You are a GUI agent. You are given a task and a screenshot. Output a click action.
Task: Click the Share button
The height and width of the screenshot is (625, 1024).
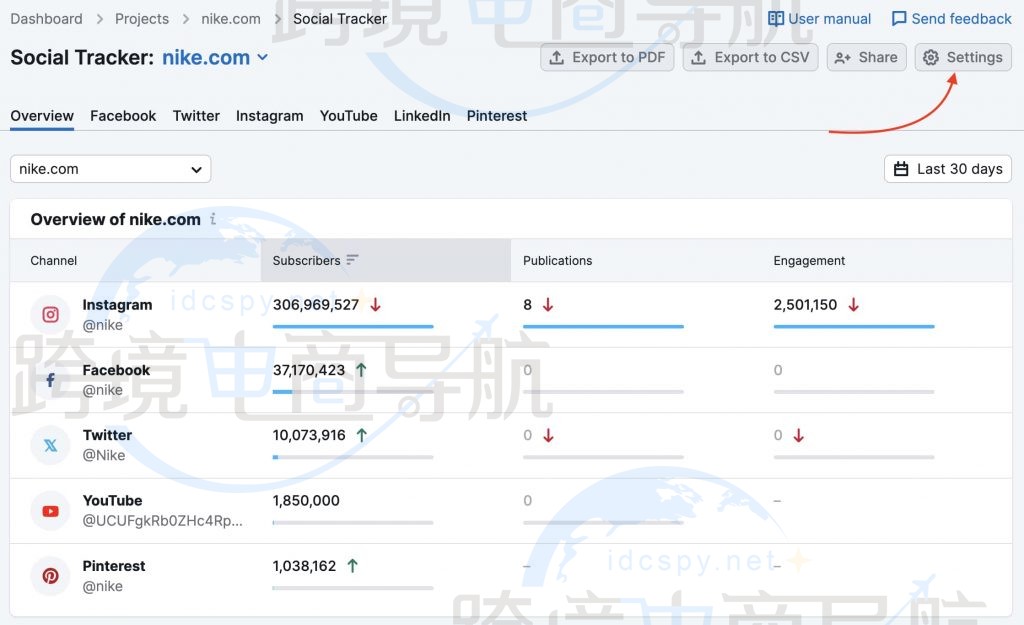click(x=866, y=58)
